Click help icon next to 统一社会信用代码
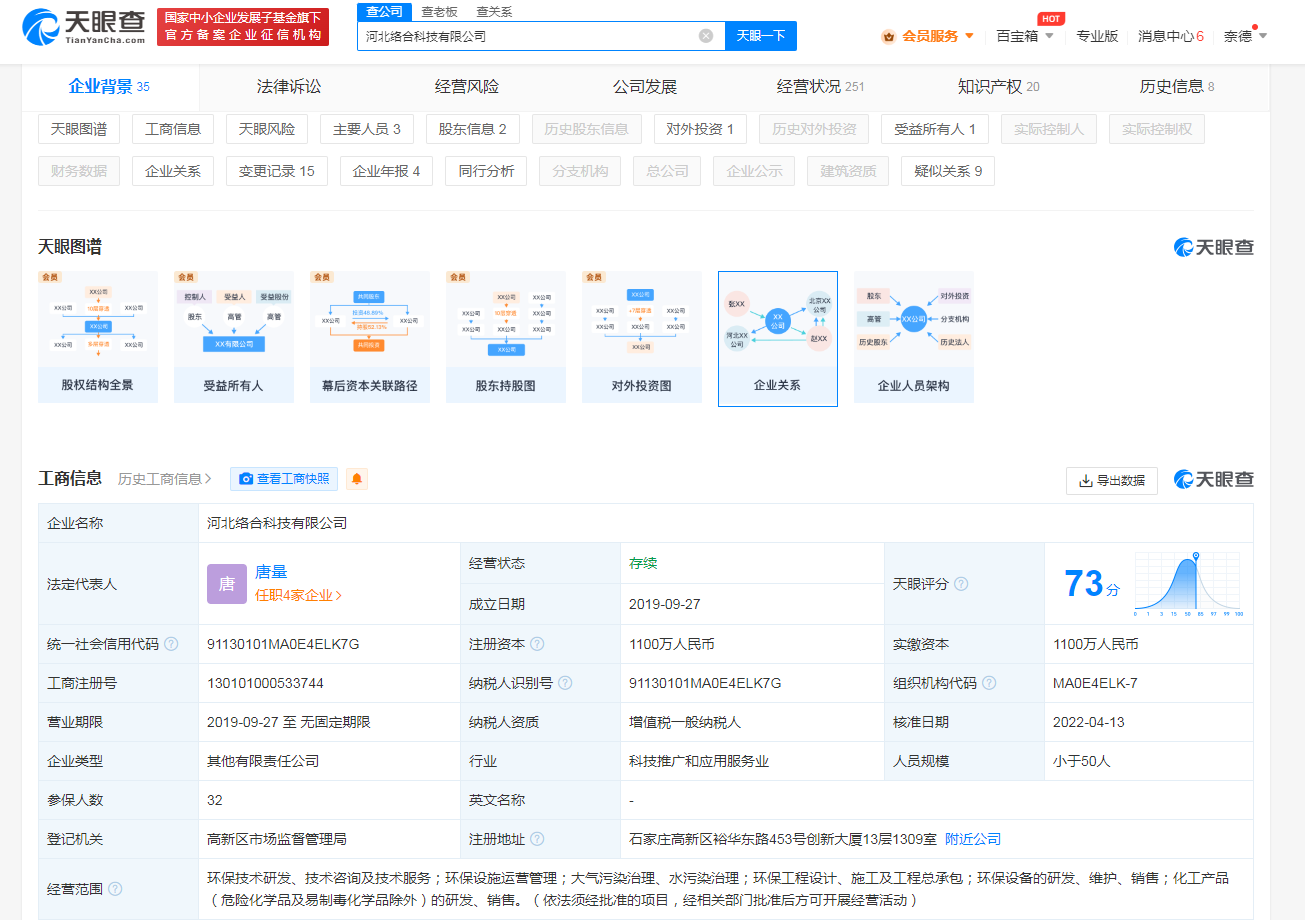Image resolution: width=1305 pixels, height=920 pixels. (x=171, y=644)
